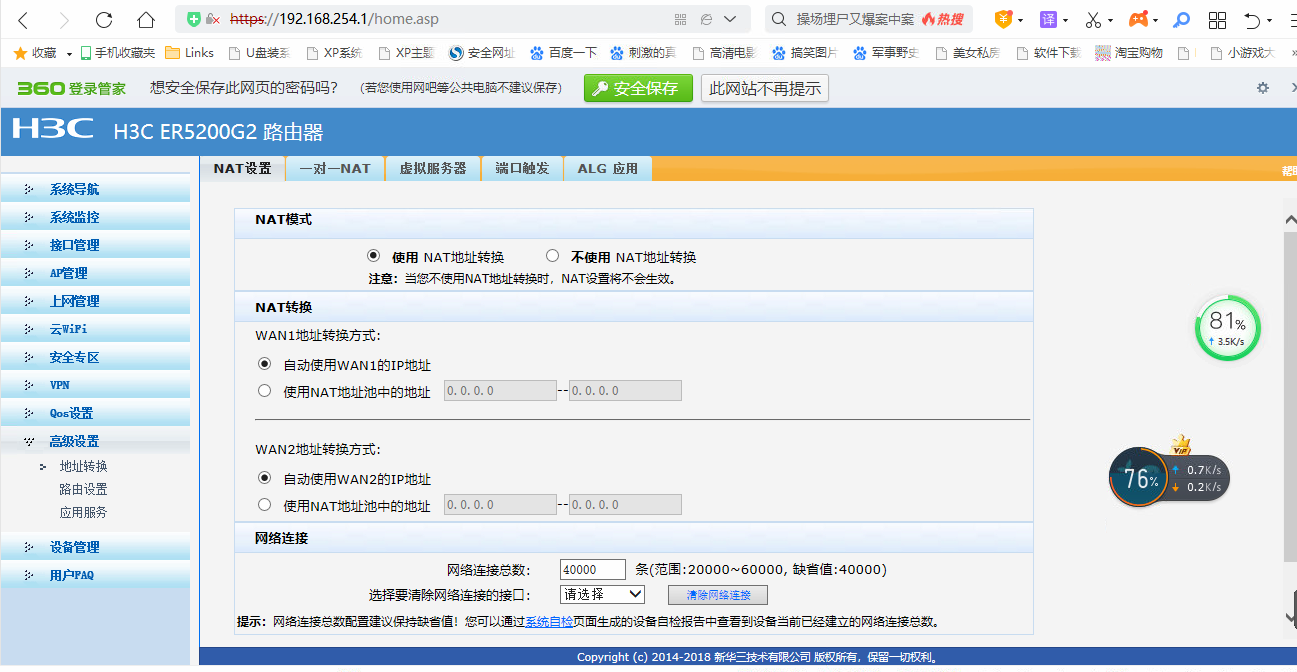The width and height of the screenshot is (1297, 672).
Task: Click the scissors screenshot tool
Action: pyautogui.click(x=1093, y=20)
